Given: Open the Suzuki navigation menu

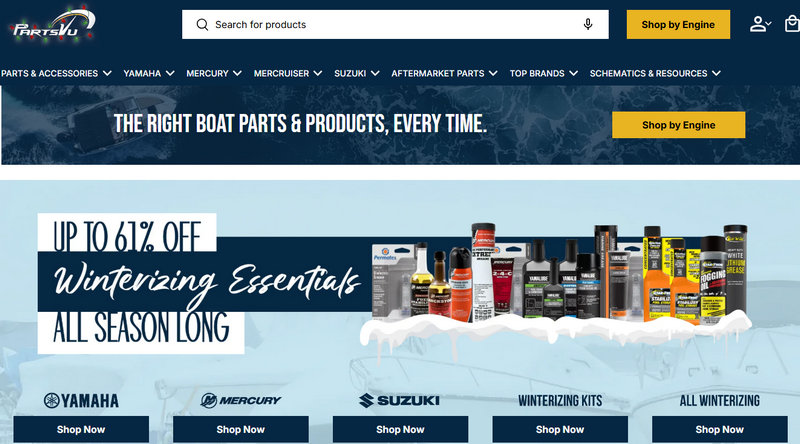Looking at the screenshot, I should 357,73.
